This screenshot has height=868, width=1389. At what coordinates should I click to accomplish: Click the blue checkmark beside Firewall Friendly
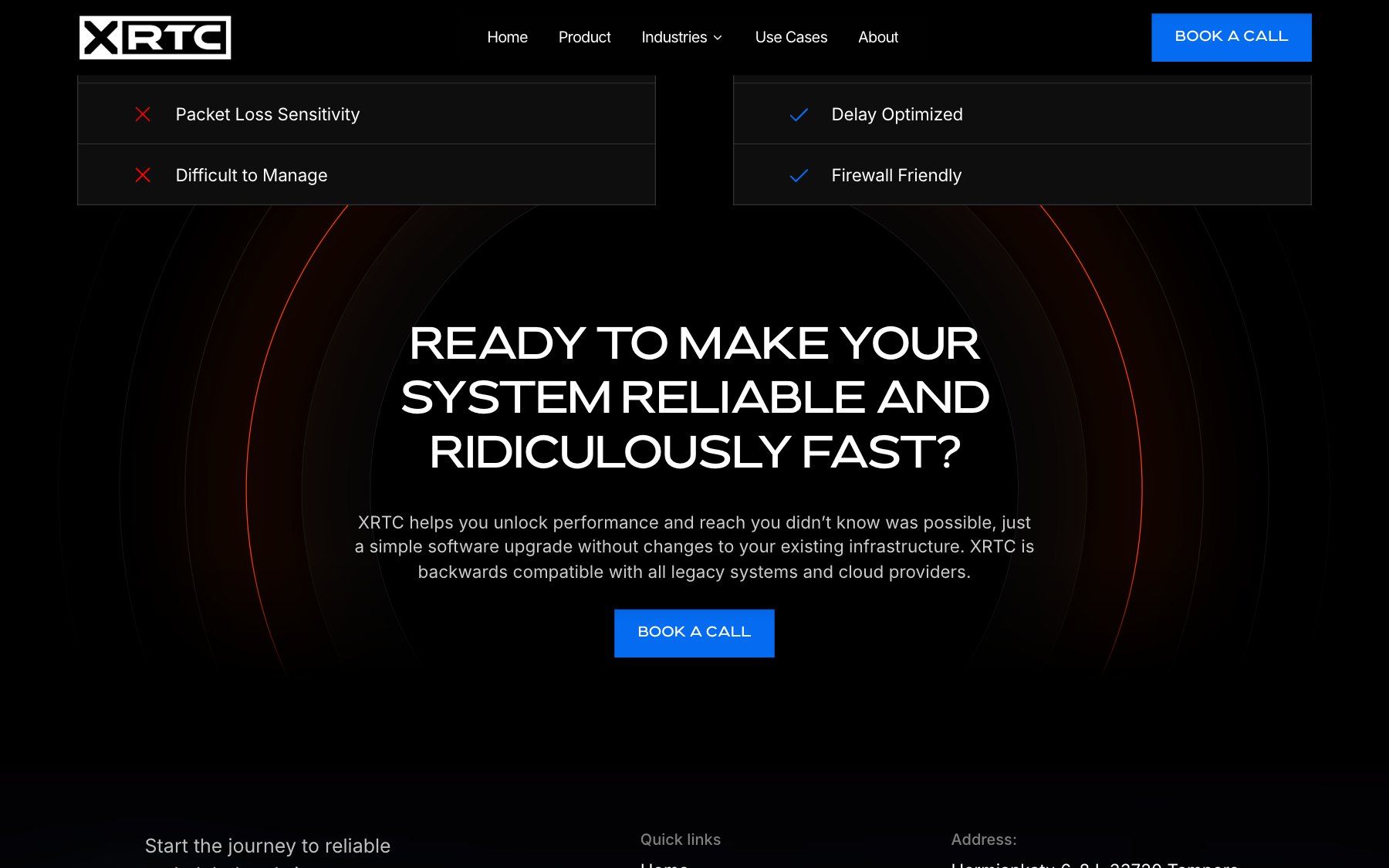799,176
